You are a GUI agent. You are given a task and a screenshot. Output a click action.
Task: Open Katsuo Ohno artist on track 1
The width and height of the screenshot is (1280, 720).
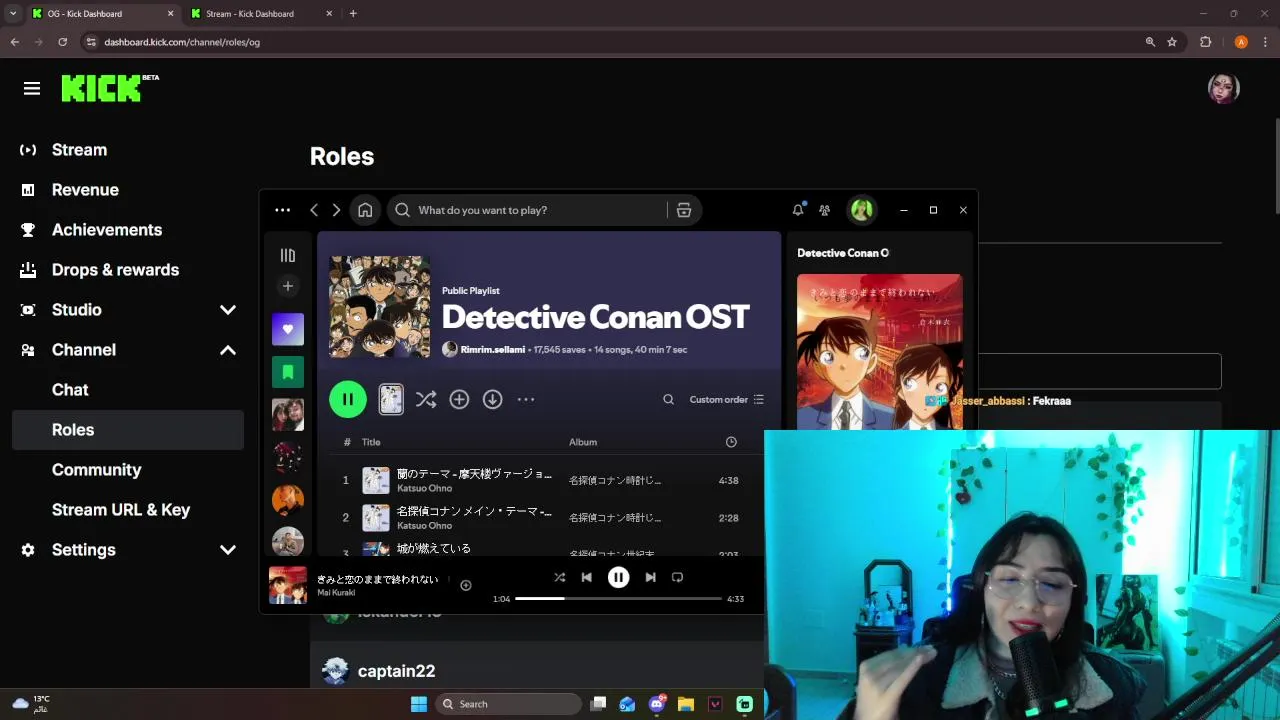coord(424,488)
